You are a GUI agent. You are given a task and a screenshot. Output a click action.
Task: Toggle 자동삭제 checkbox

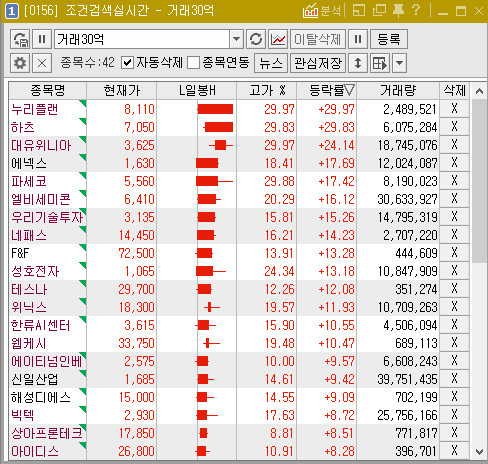coord(128,63)
